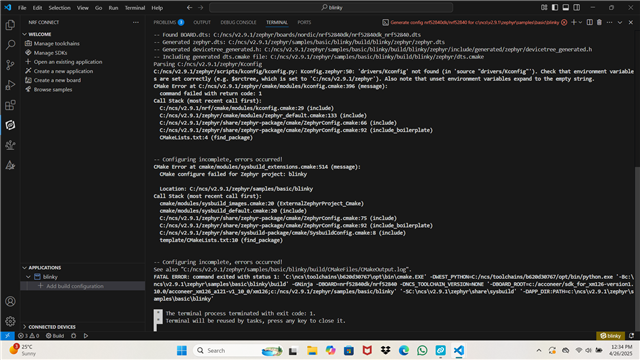Click the blinky status bar item

pyautogui.click(x=611, y=336)
